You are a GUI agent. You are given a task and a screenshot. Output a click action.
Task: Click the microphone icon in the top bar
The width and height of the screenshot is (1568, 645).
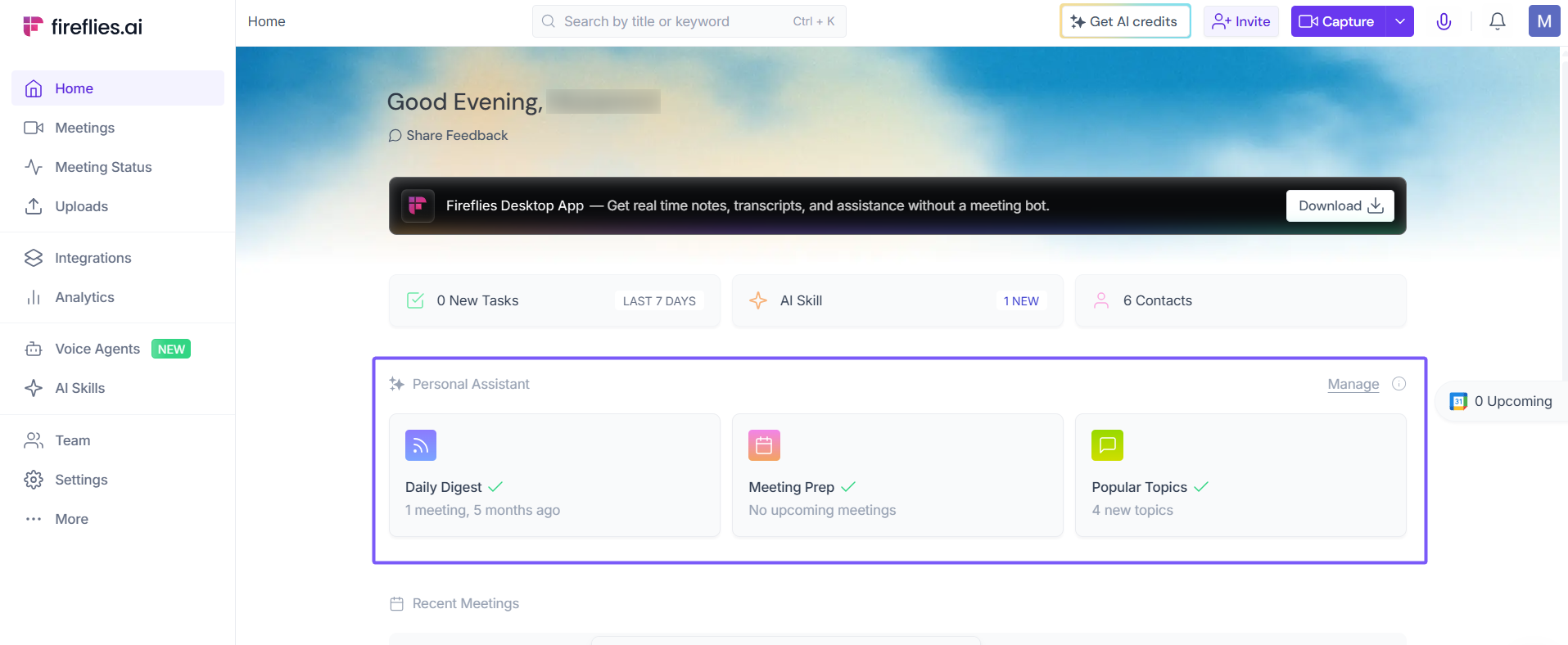(x=1444, y=21)
